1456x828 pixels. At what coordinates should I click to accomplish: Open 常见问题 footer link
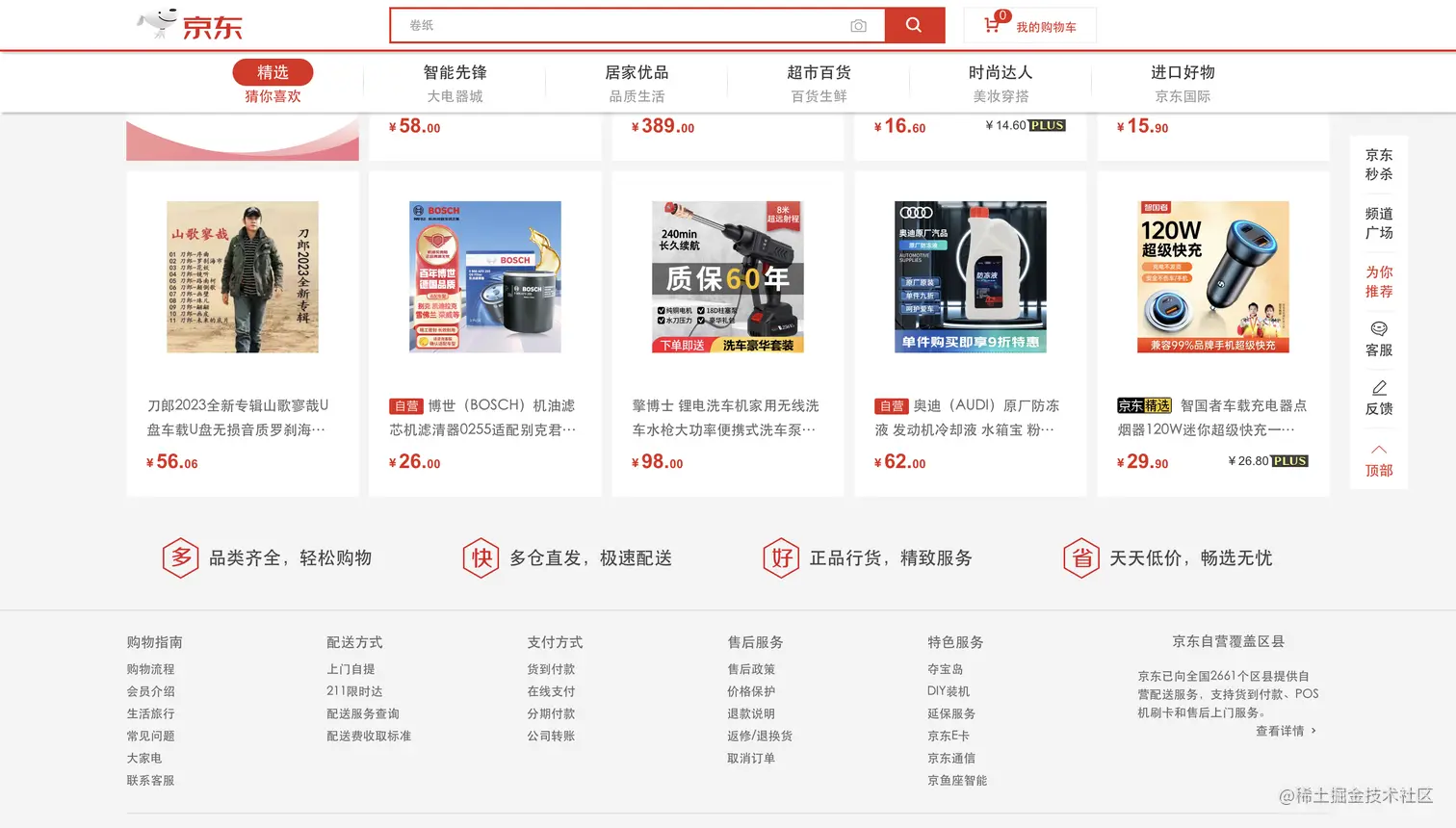tap(150, 736)
